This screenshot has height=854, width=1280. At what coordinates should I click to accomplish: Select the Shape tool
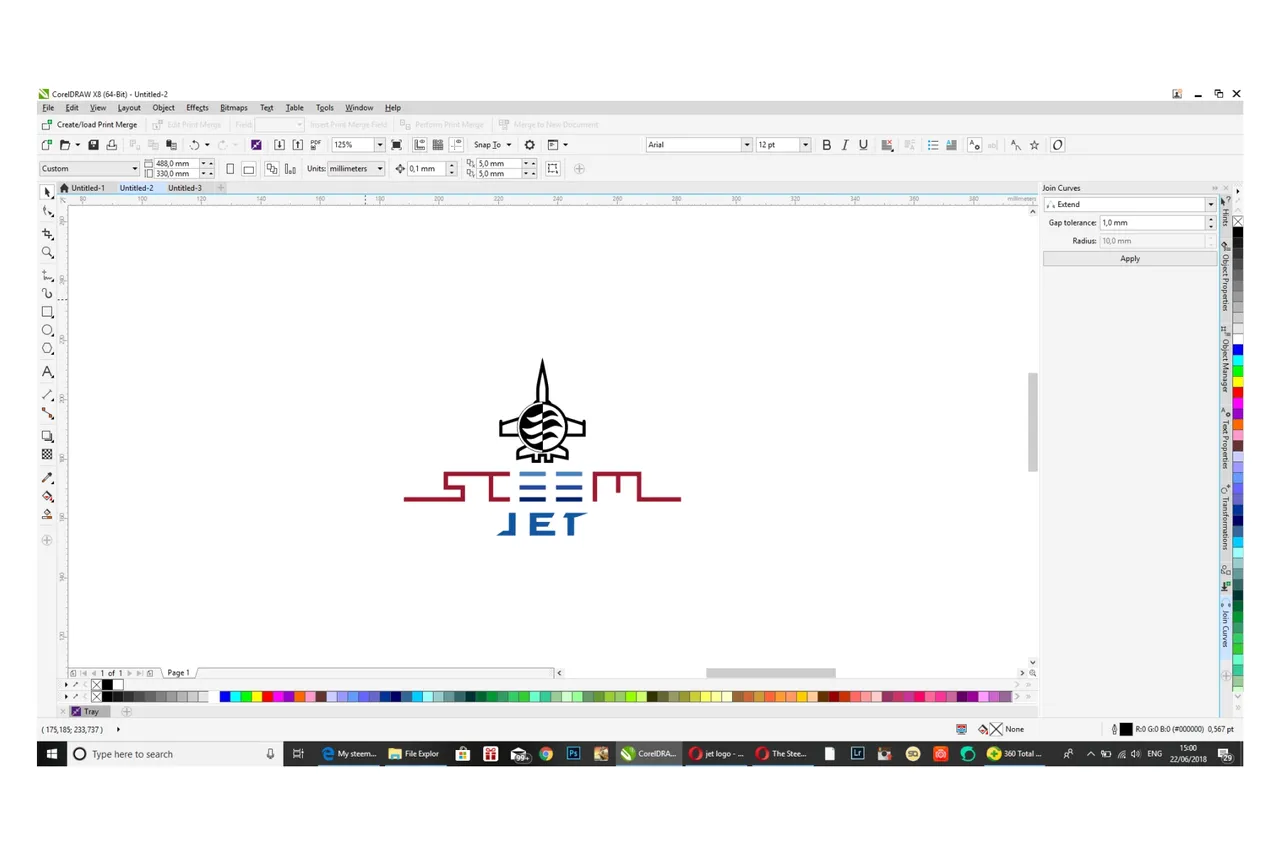(47, 212)
